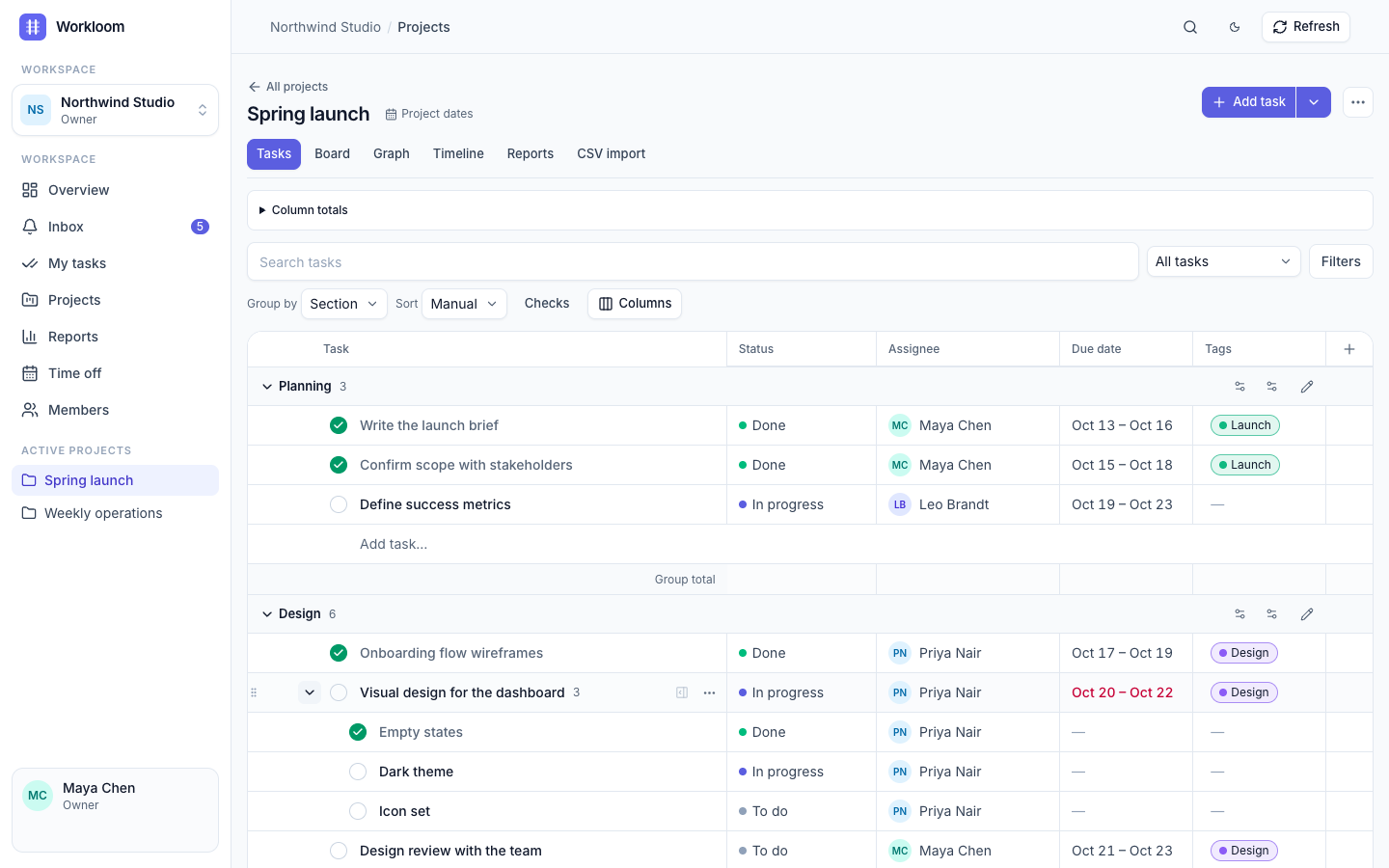Toggle dark mode with the moon icon
This screenshot has width=1389, height=868.
(x=1235, y=27)
